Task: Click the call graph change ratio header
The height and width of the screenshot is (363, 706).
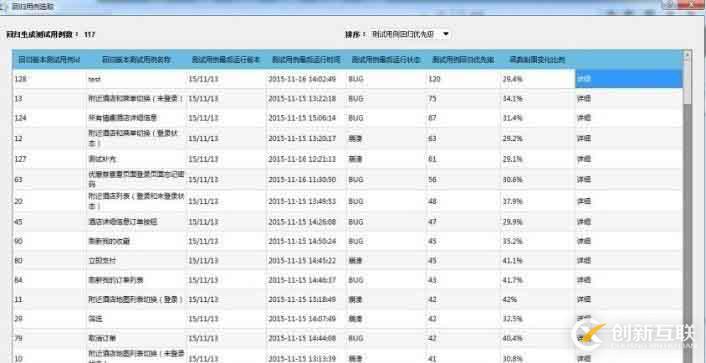Action: (538, 59)
